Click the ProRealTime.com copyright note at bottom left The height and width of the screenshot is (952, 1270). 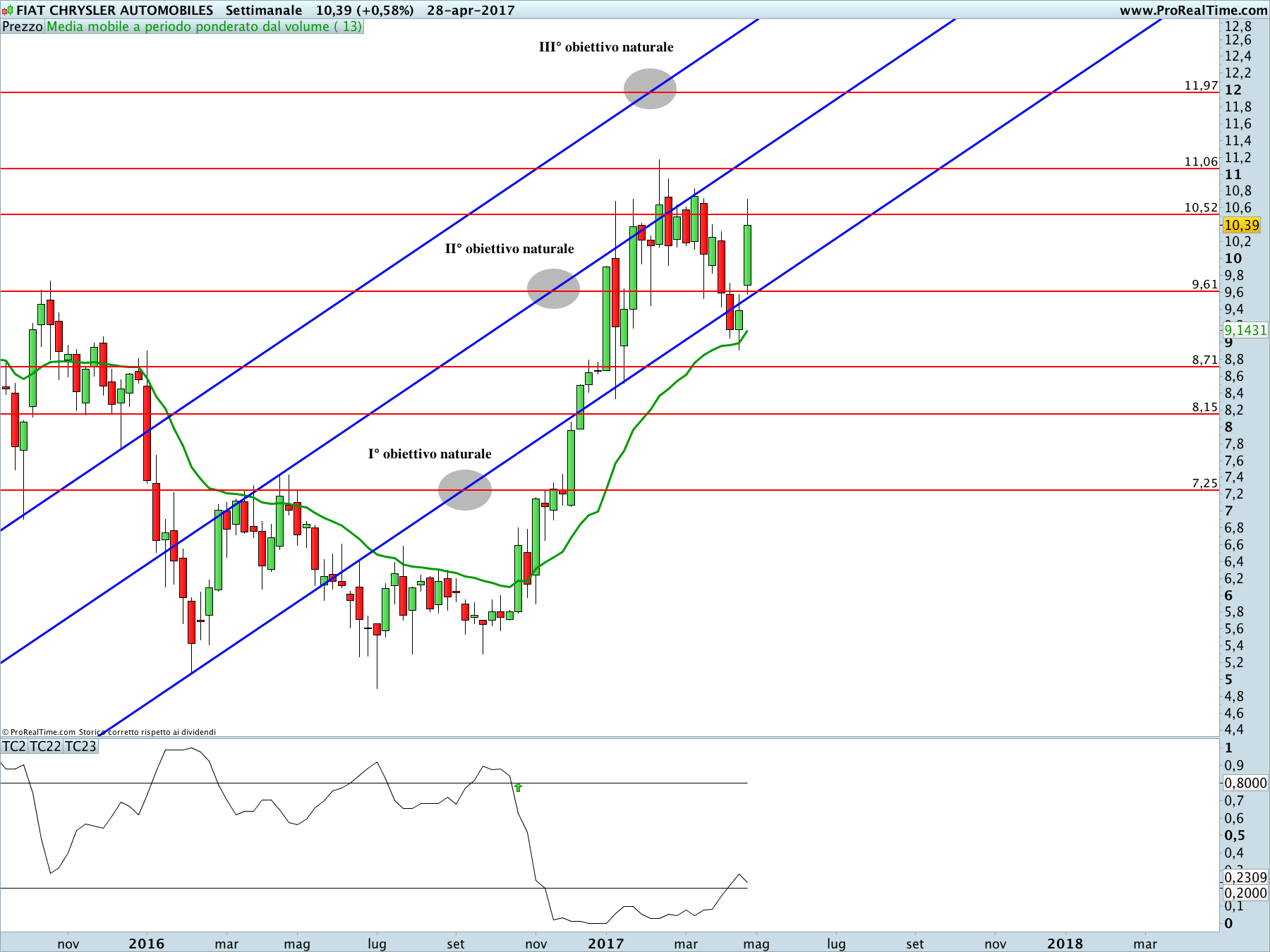pos(109,732)
